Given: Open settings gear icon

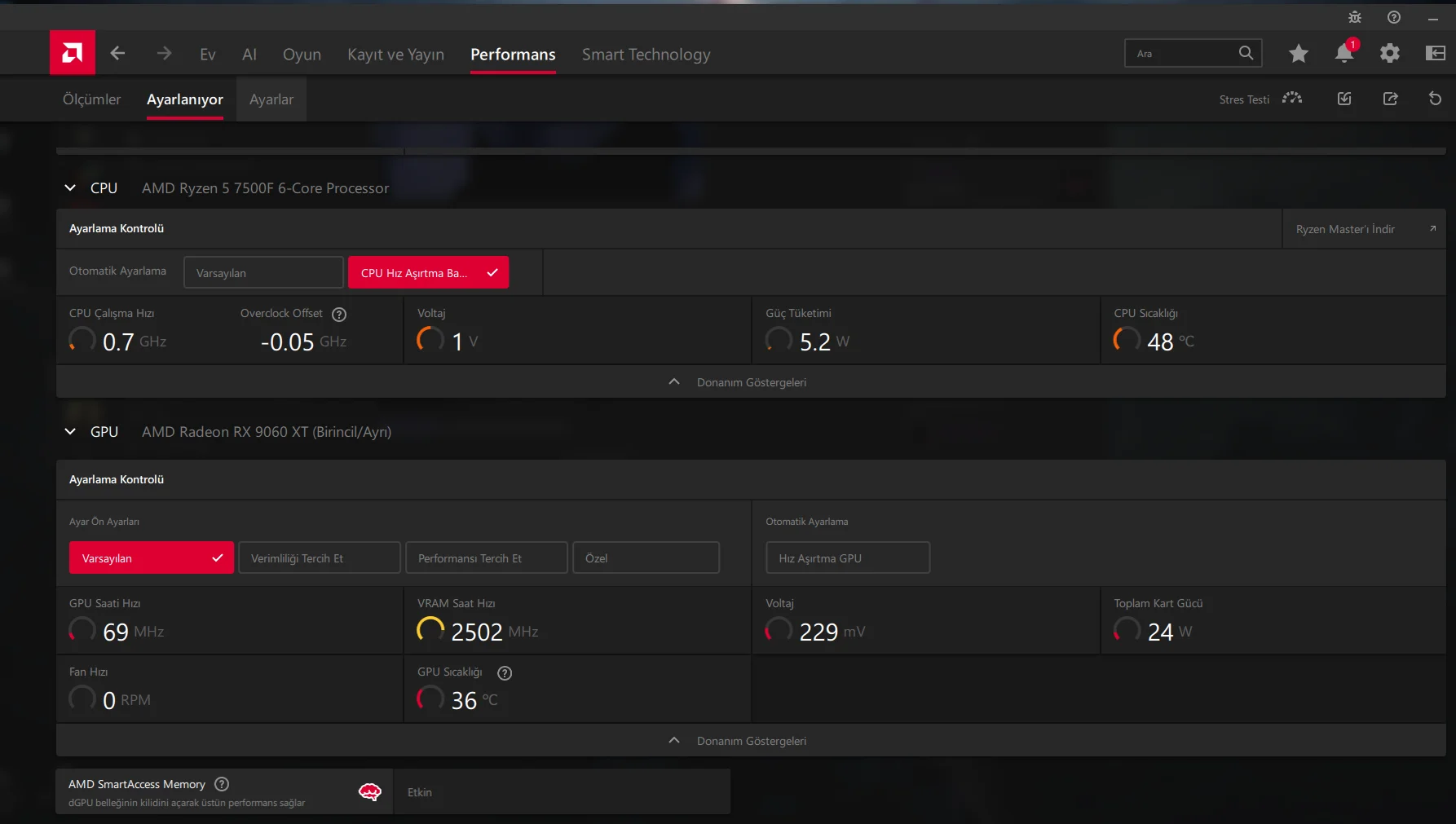Looking at the screenshot, I should coord(1390,54).
